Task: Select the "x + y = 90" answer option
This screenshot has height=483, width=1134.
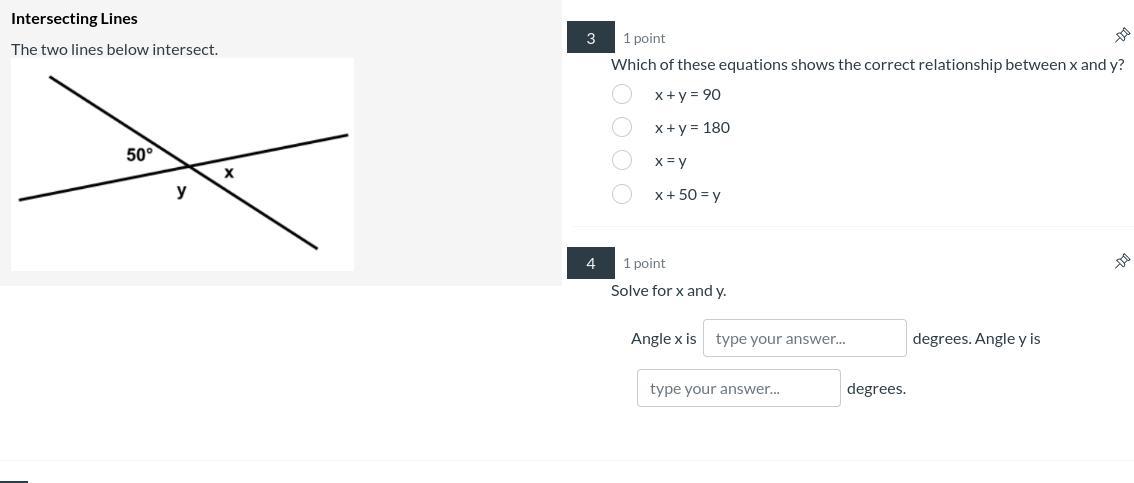Action: coord(622,94)
